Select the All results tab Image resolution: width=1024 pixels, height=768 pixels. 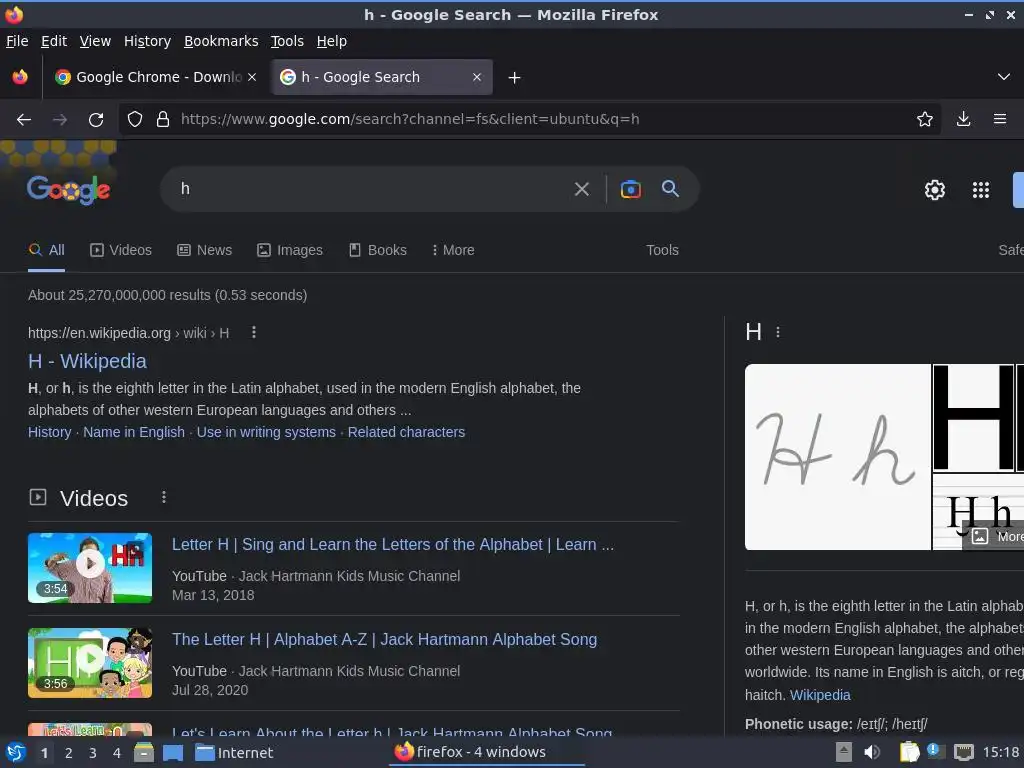click(x=46, y=250)
